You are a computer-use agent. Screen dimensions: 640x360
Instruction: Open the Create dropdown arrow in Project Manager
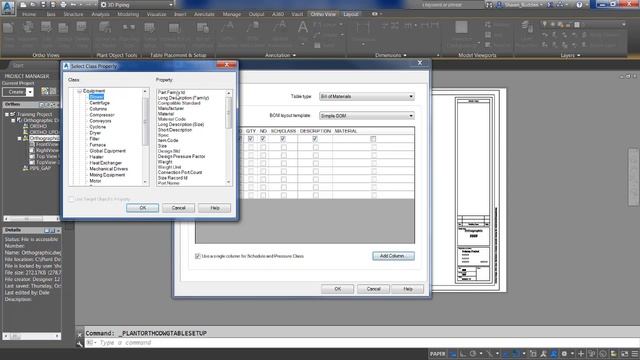(30, 92)
